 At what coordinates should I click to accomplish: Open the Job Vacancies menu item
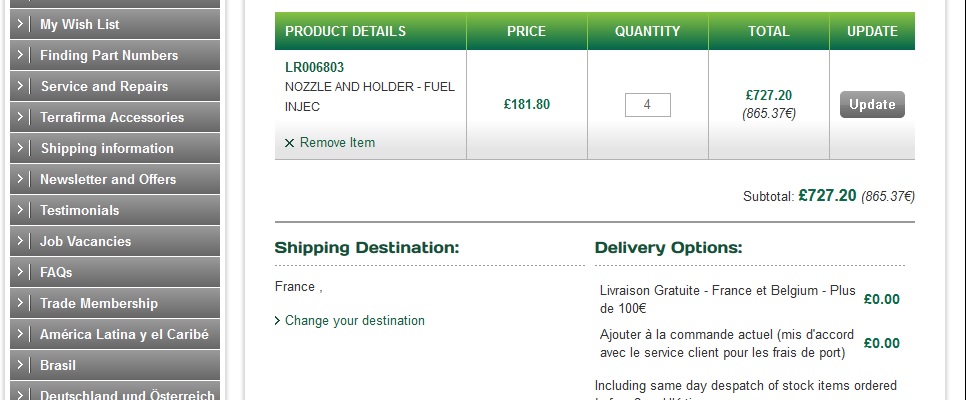pyautogui.click(x=85, y=241)
